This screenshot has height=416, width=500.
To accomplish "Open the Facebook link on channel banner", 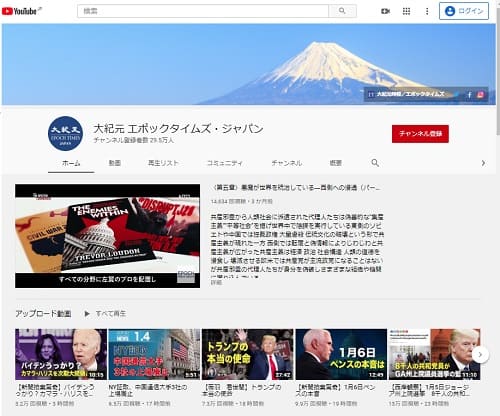I will [x=469, y=95].
